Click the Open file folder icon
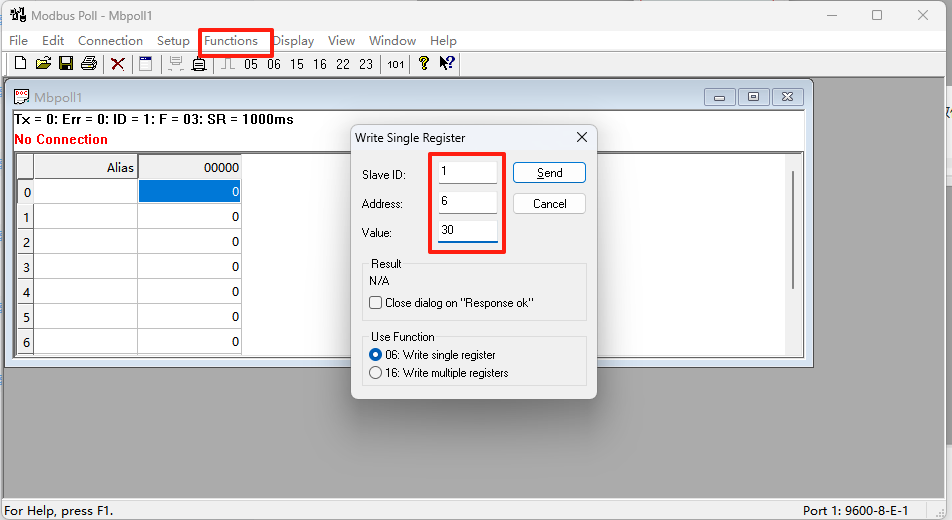The height and width of the screenshot is (520, 952). [43, 64]
